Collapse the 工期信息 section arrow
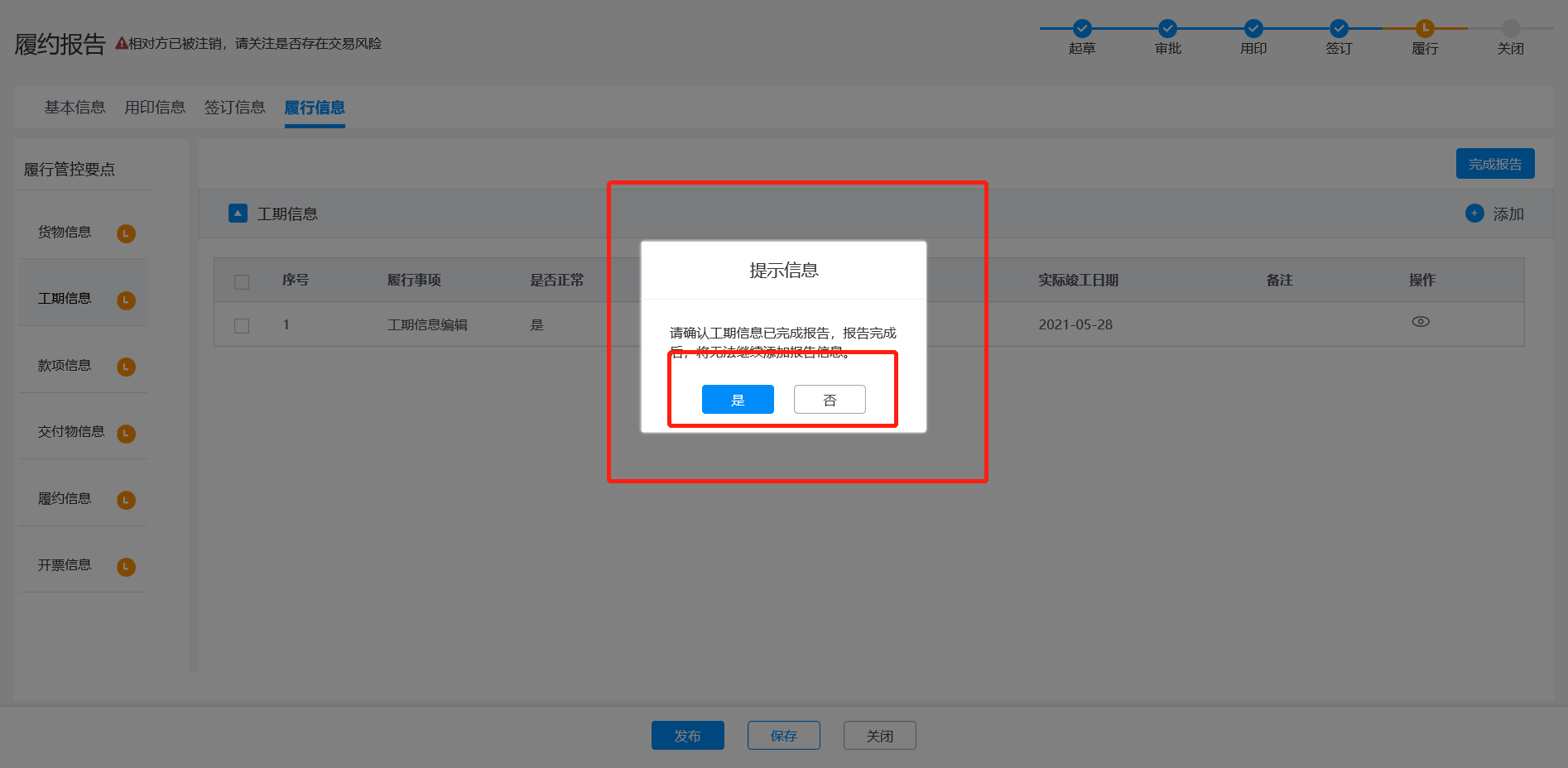The width and height of the screenshot is (1568, 768). (238, 214)
